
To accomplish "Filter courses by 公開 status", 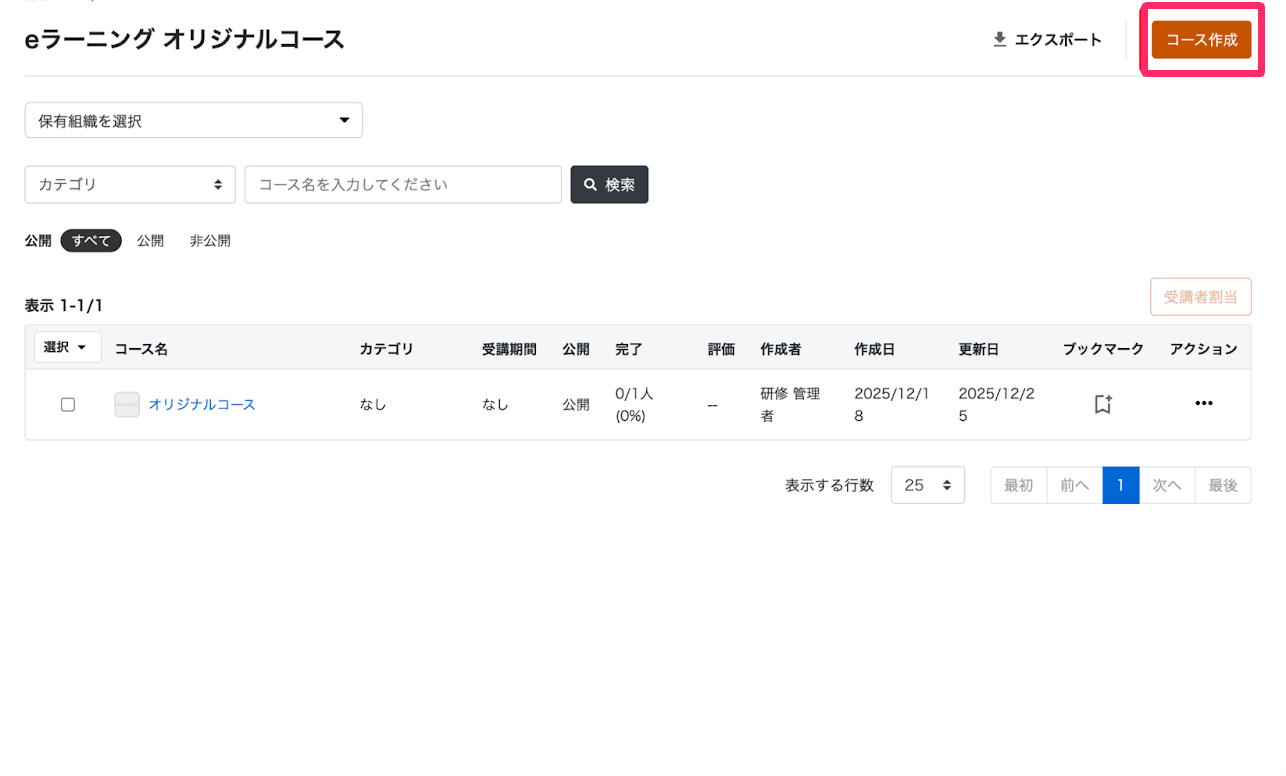I will tap(150, 241).
